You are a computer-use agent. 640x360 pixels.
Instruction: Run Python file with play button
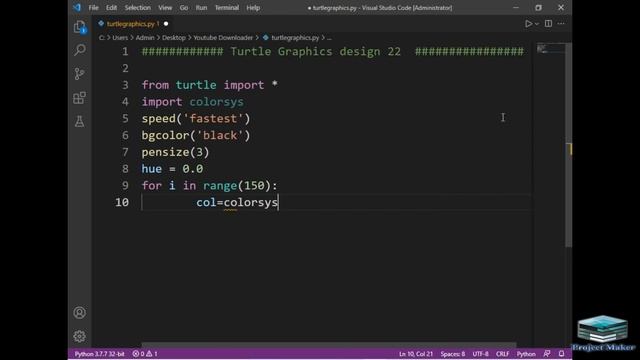[528, 24]
